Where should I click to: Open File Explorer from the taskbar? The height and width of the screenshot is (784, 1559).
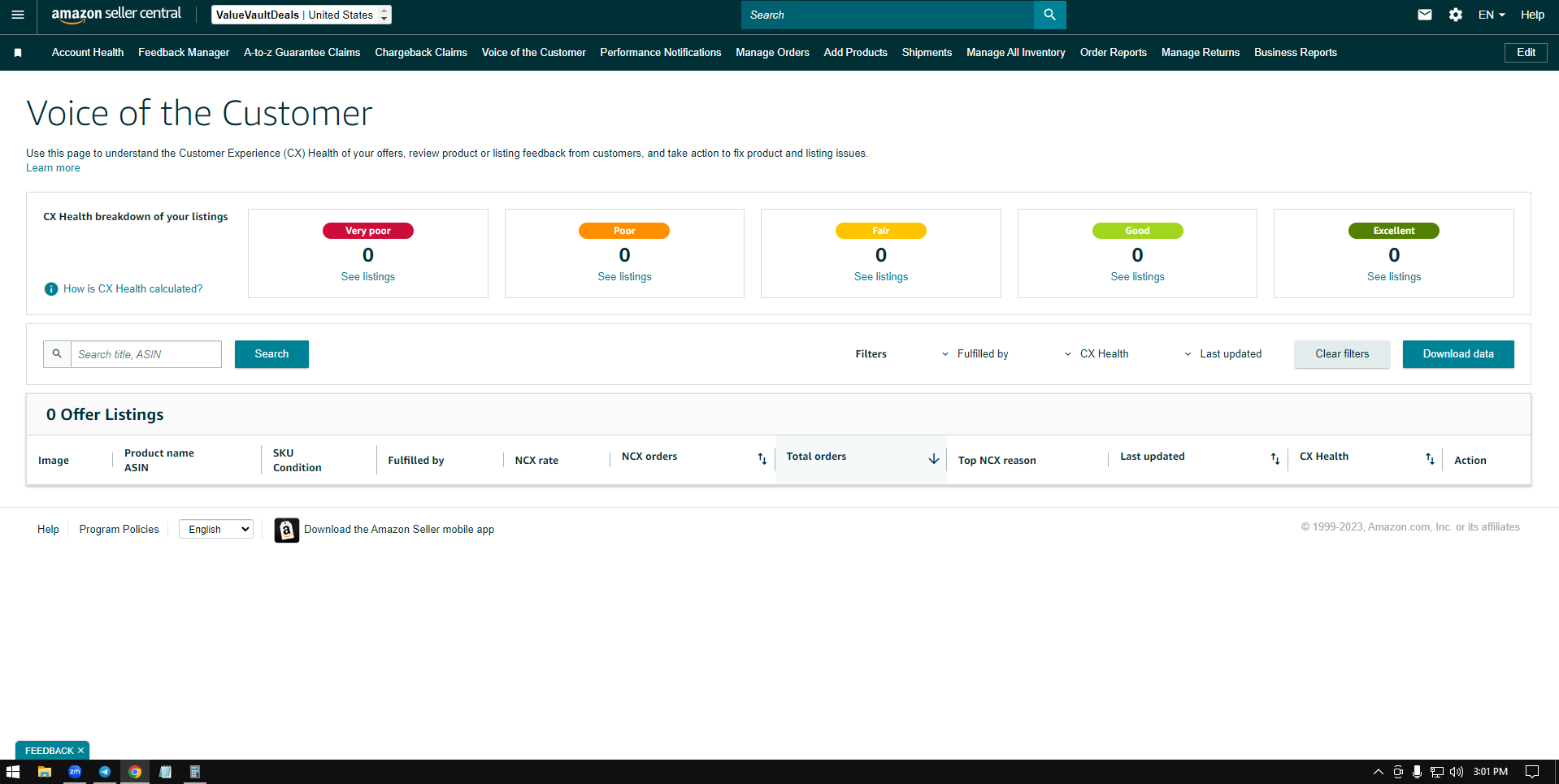(x=45, y=772)
